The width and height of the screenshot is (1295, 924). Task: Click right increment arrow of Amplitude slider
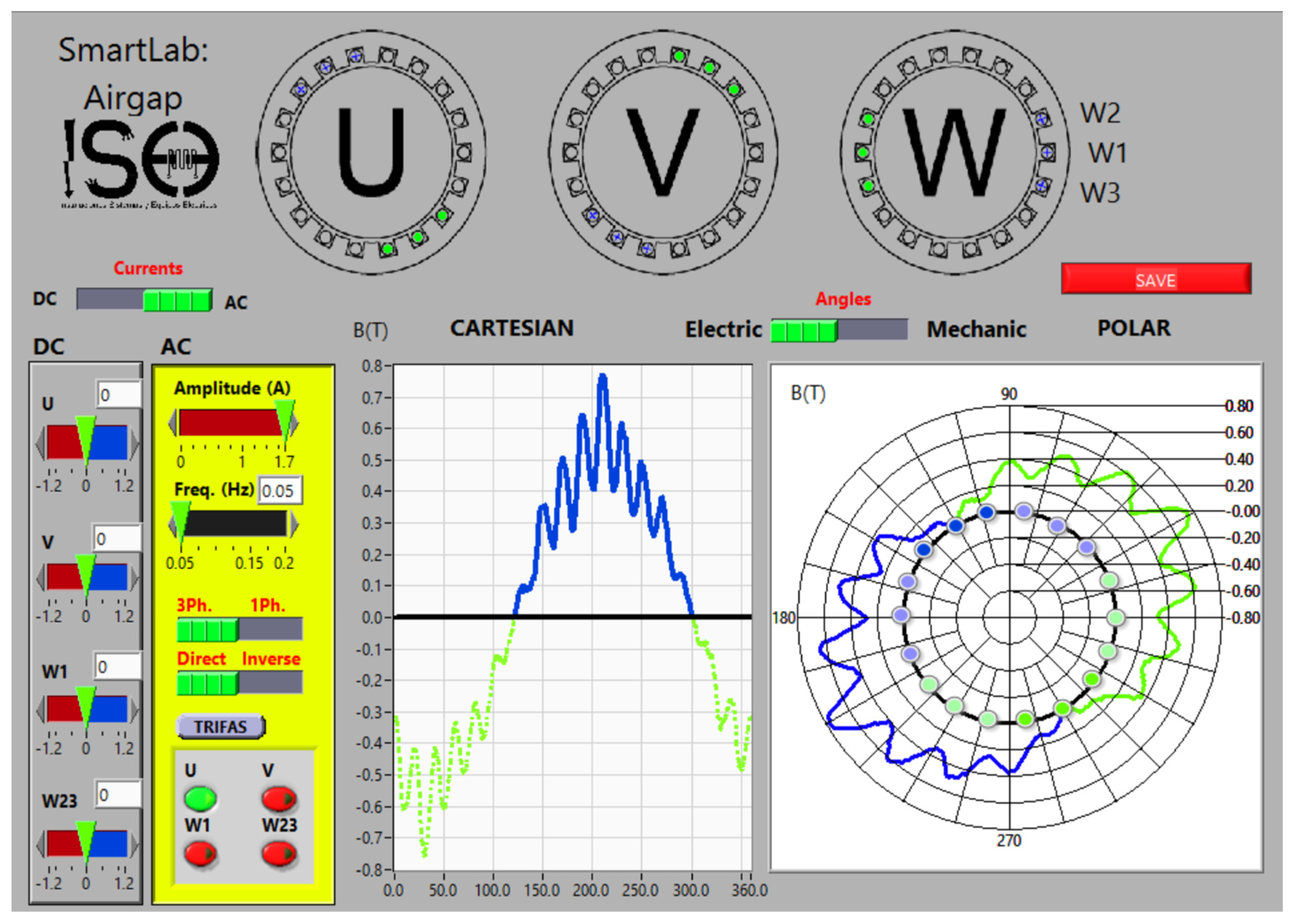coord(295,424)
